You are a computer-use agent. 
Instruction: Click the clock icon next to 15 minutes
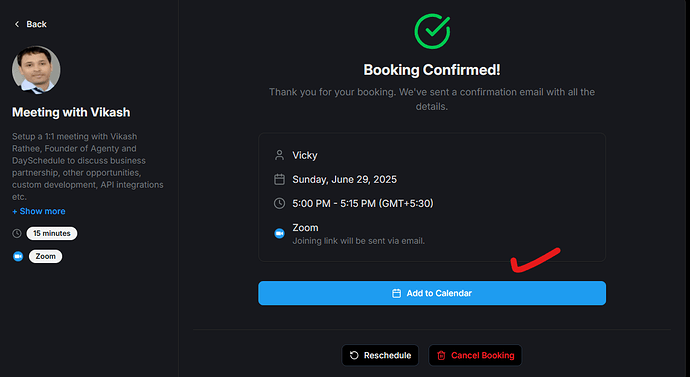pyautogui.click(x=17, y=233)
